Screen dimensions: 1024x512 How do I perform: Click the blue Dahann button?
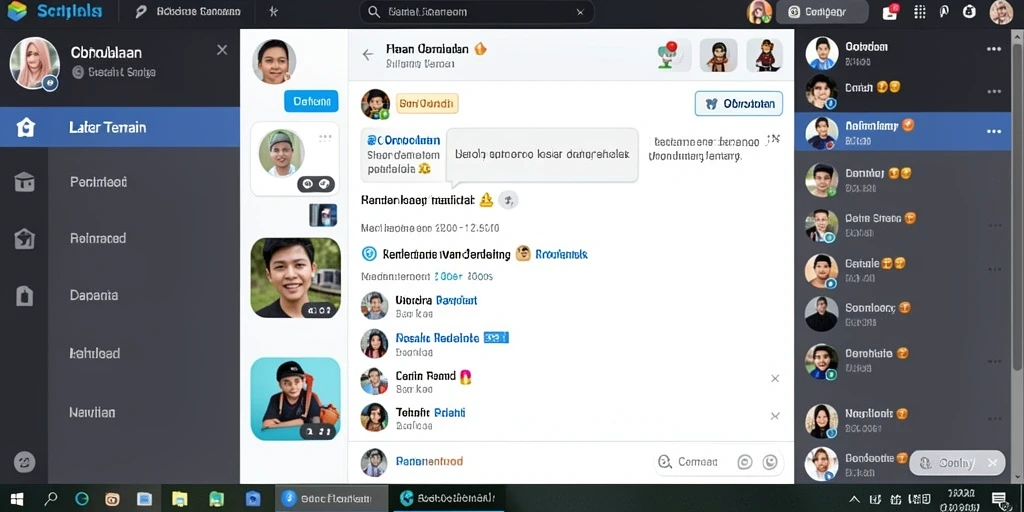(311, 101)
